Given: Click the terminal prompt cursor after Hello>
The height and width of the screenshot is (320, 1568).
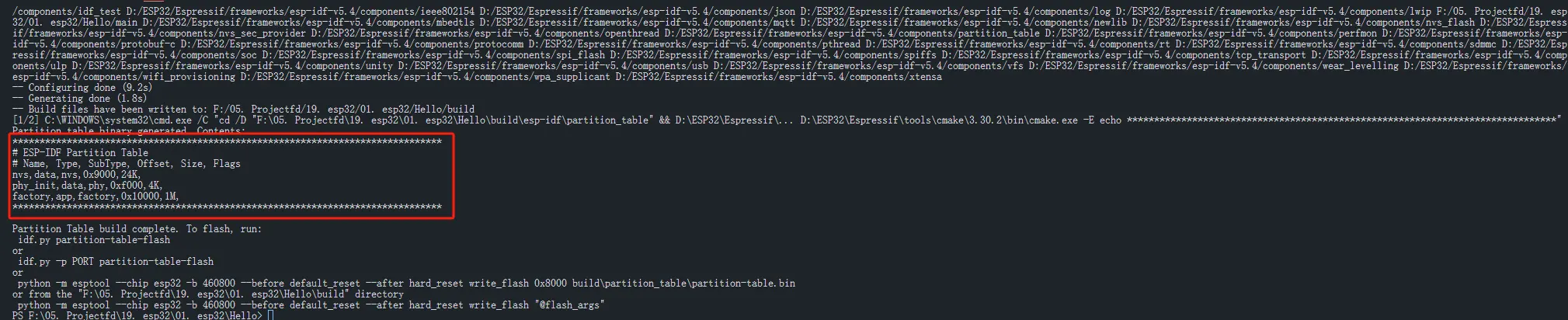Looking at the screenshot, I should tap(270, 315).
